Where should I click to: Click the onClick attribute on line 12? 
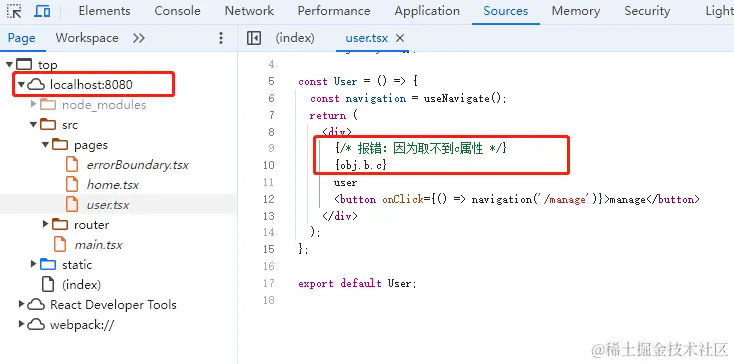pos(404,200)
